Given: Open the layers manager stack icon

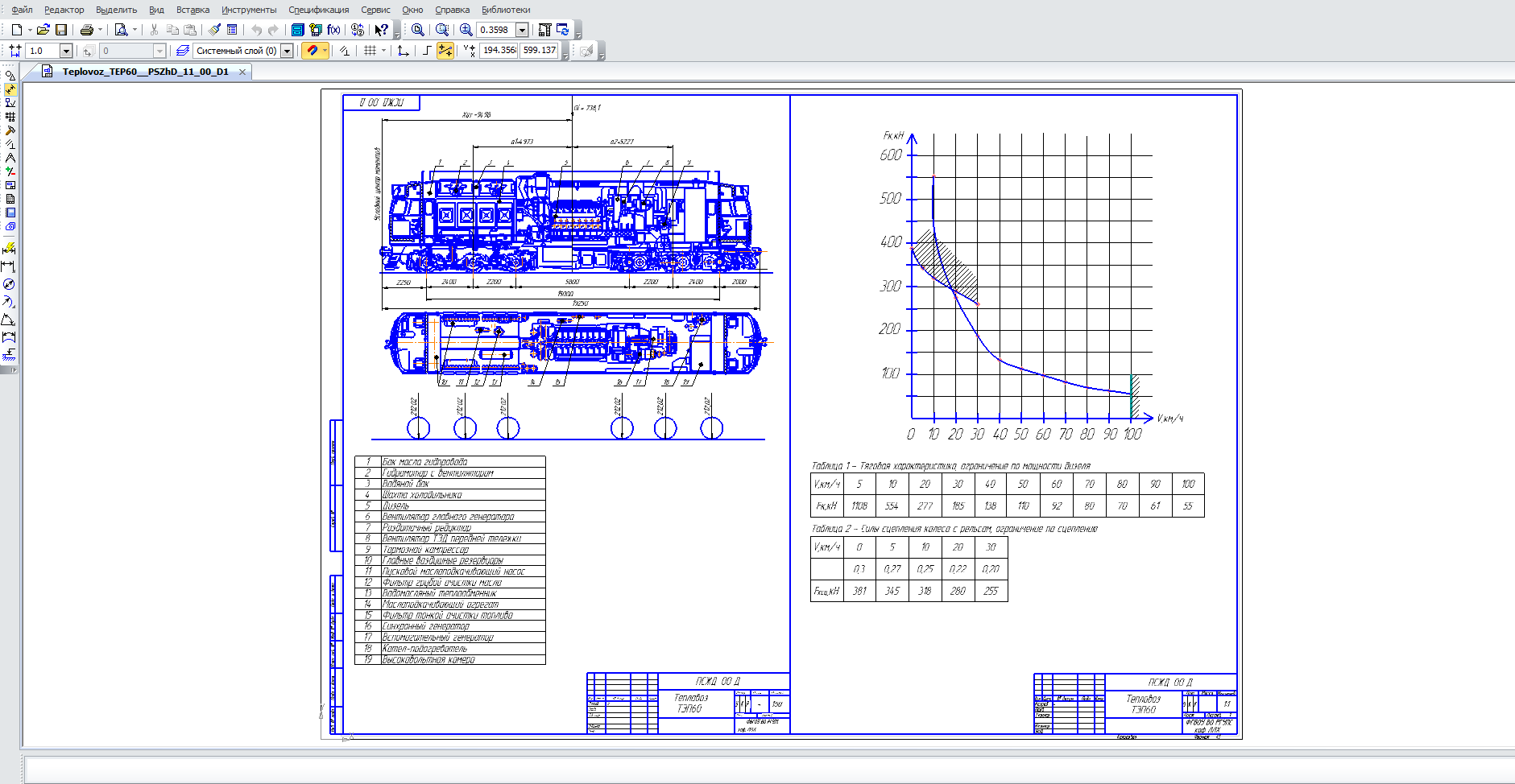Looking at the screenshot, I should point(183,51).
